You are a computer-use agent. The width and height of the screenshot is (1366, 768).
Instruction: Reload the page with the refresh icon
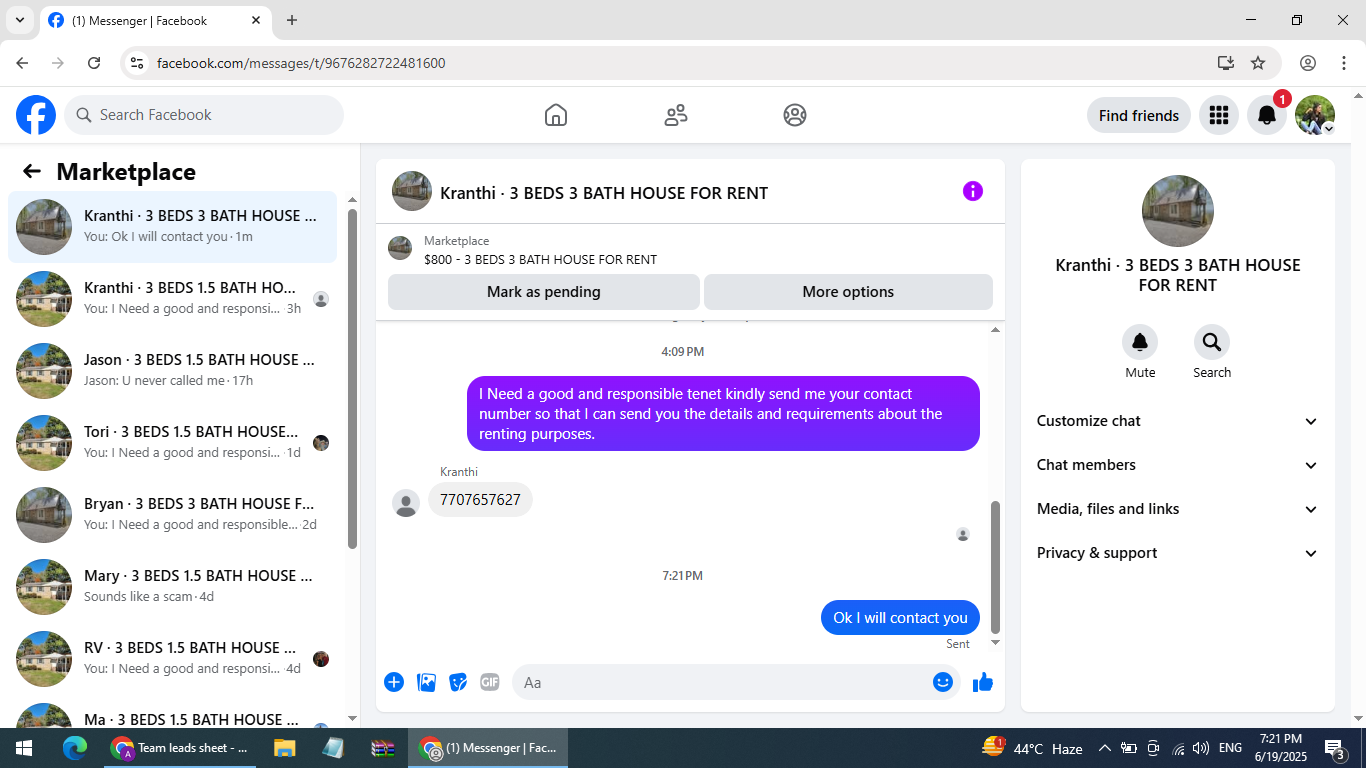pos(94,63)
